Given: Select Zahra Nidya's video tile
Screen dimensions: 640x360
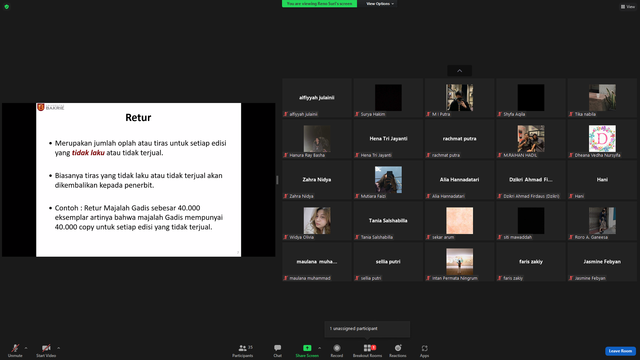Looking at the screenshot, I should click(x=317, y=180).
